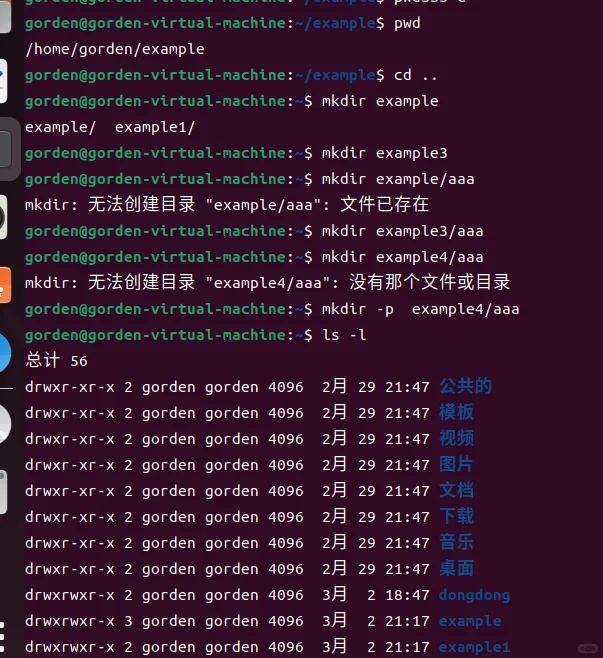Click the pwd command text
603x658 pixels.
tap(407, 24)
